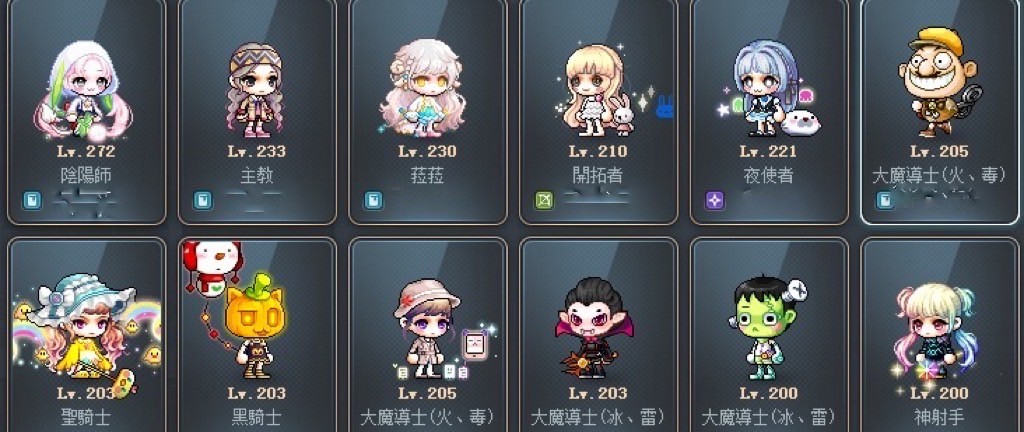The height and width of the screenshot is (432, 1024).
Task: Click the mage job icon under 主教
Action: (x=203, y=200)
